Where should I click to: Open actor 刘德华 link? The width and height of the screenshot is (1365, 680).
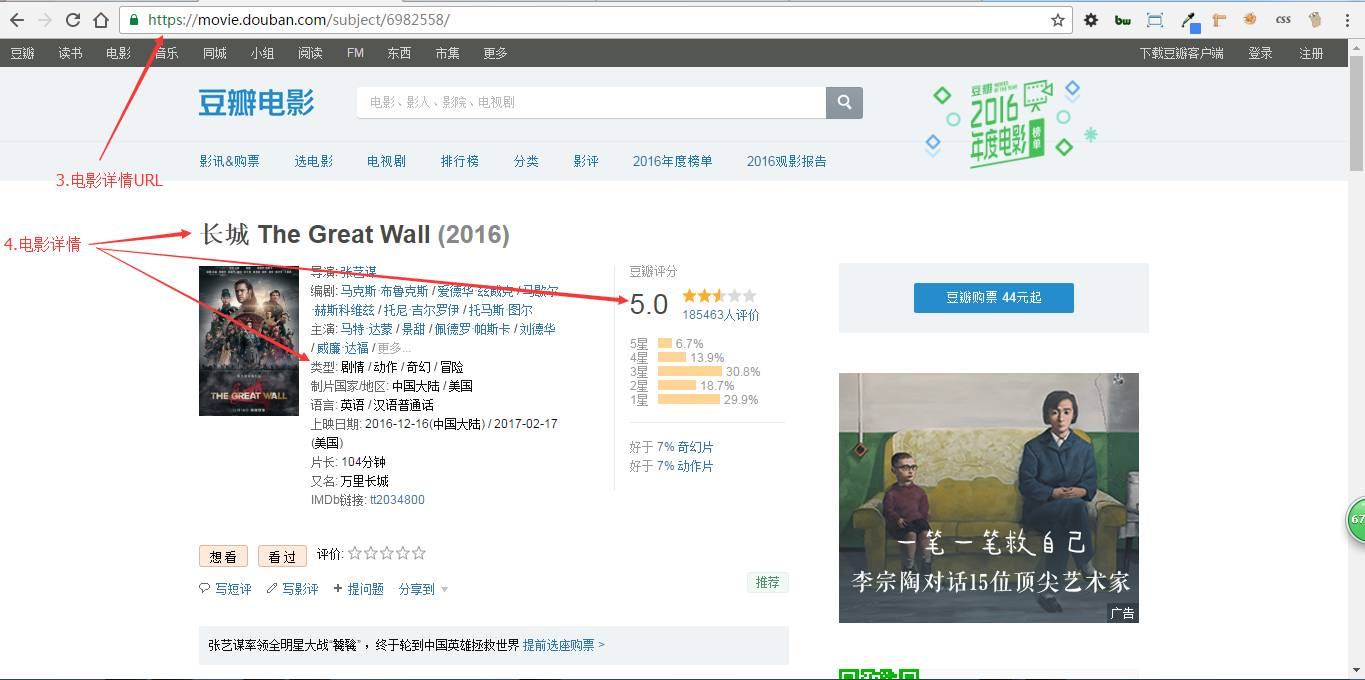(537, 329)
